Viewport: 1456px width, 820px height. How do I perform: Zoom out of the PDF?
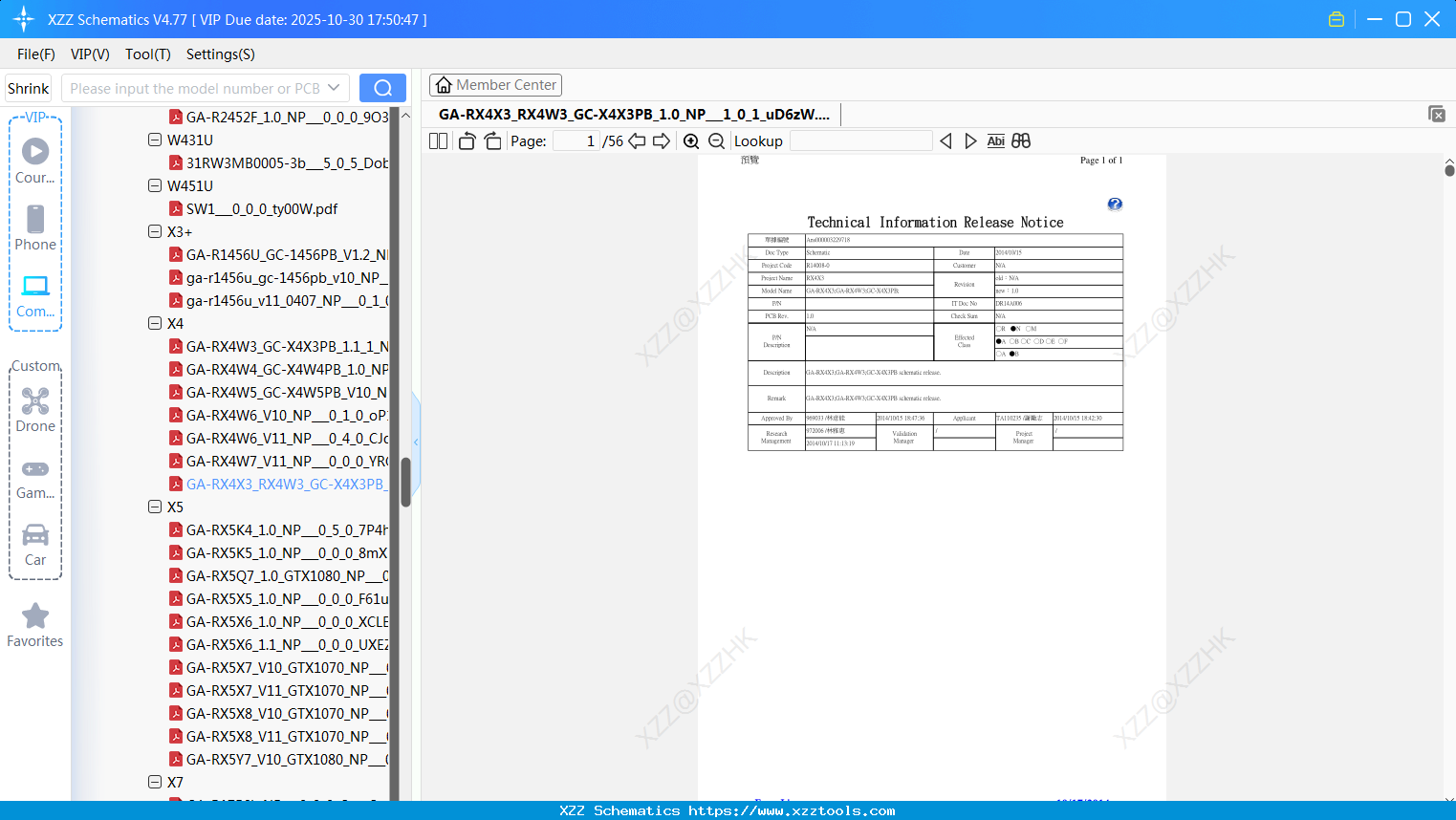point(716,140)
